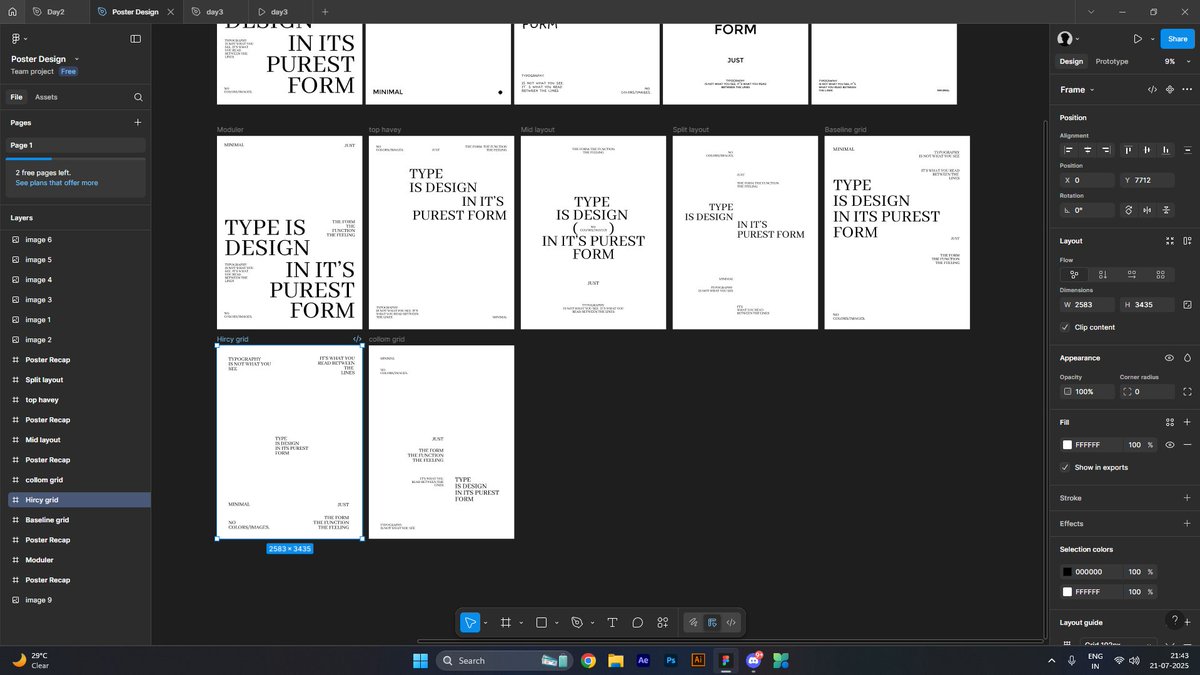The height and width of the screenshot is (675, 1200).
Task: Toggle individual corner radius option
Action: click(x=1187, y=391)
